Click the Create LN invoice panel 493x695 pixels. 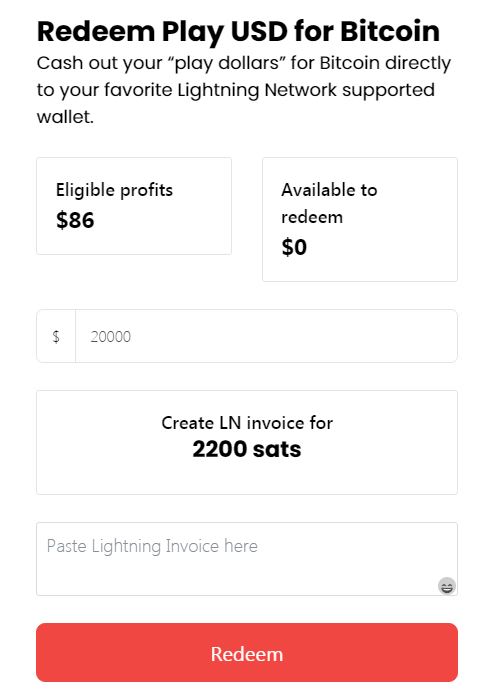[246, 442]
